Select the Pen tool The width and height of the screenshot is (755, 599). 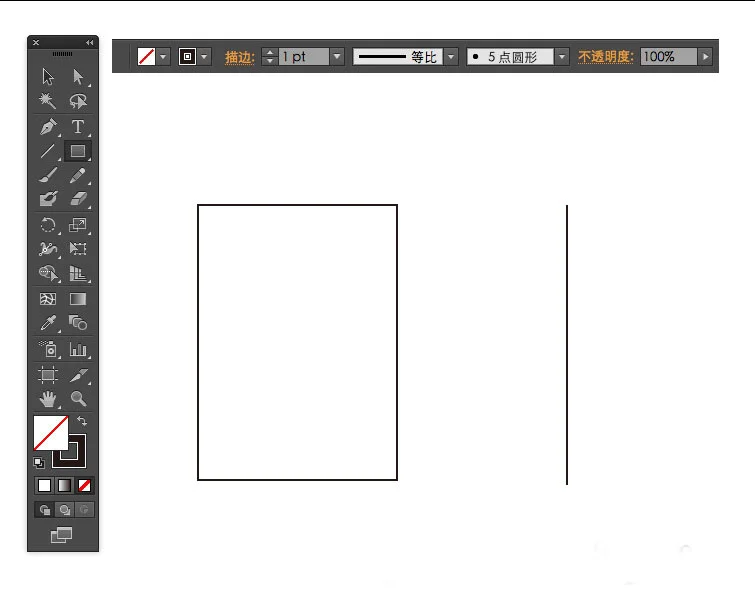48,127
